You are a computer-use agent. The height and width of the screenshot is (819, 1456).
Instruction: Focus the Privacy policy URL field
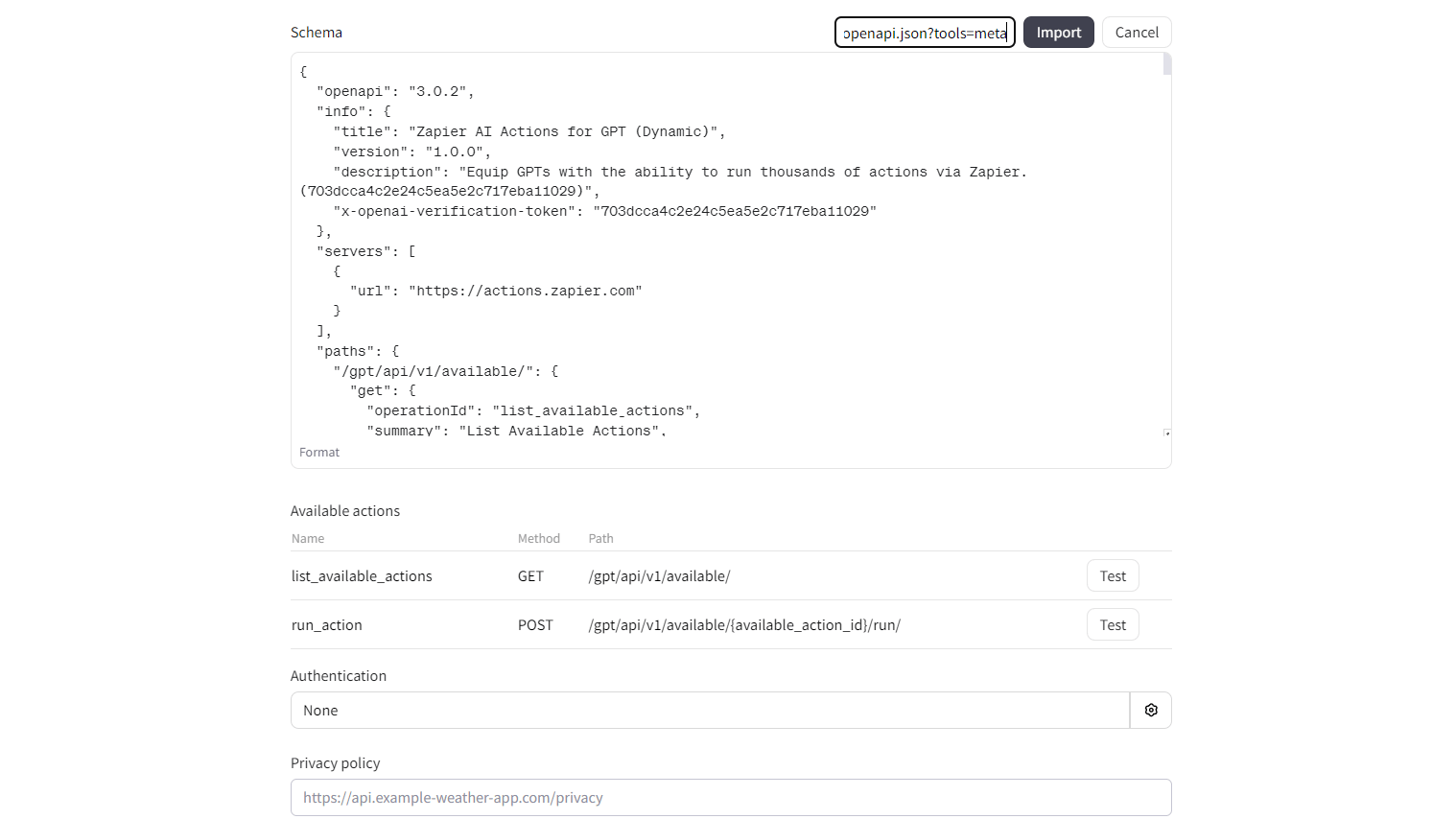coord(731,798)
